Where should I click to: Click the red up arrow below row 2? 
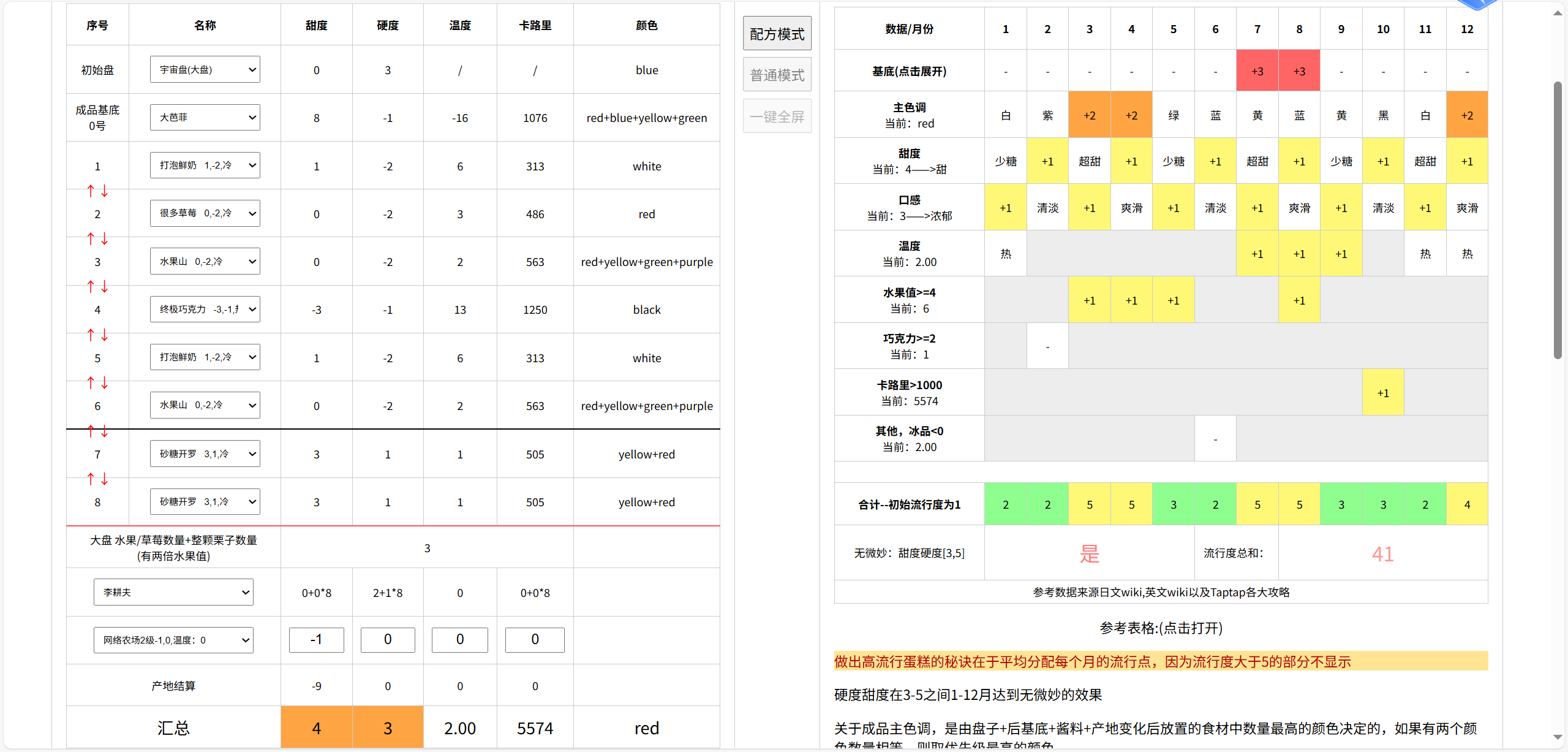pos(91,238)
